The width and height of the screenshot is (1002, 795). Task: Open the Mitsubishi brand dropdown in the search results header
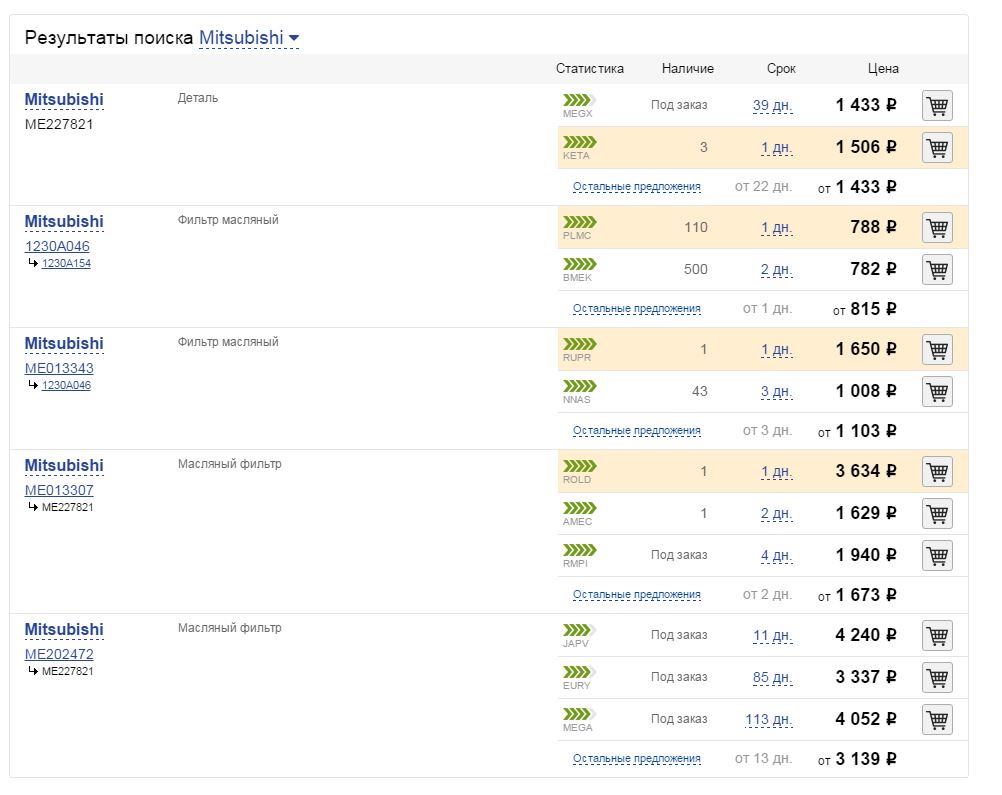click(x=249, y=38)
